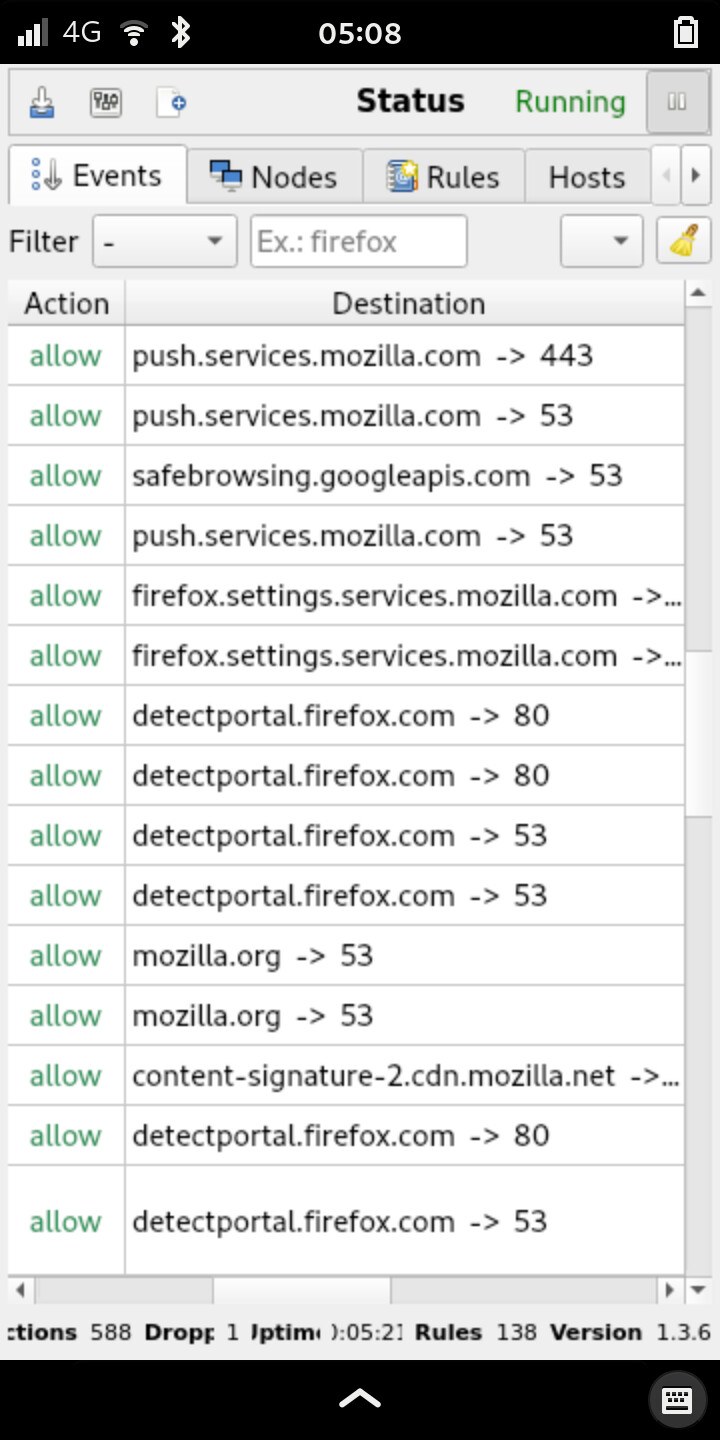Expand the dropdown next to the broom
The width and height of the screenshot is (720, 1440).
point(601,241)
